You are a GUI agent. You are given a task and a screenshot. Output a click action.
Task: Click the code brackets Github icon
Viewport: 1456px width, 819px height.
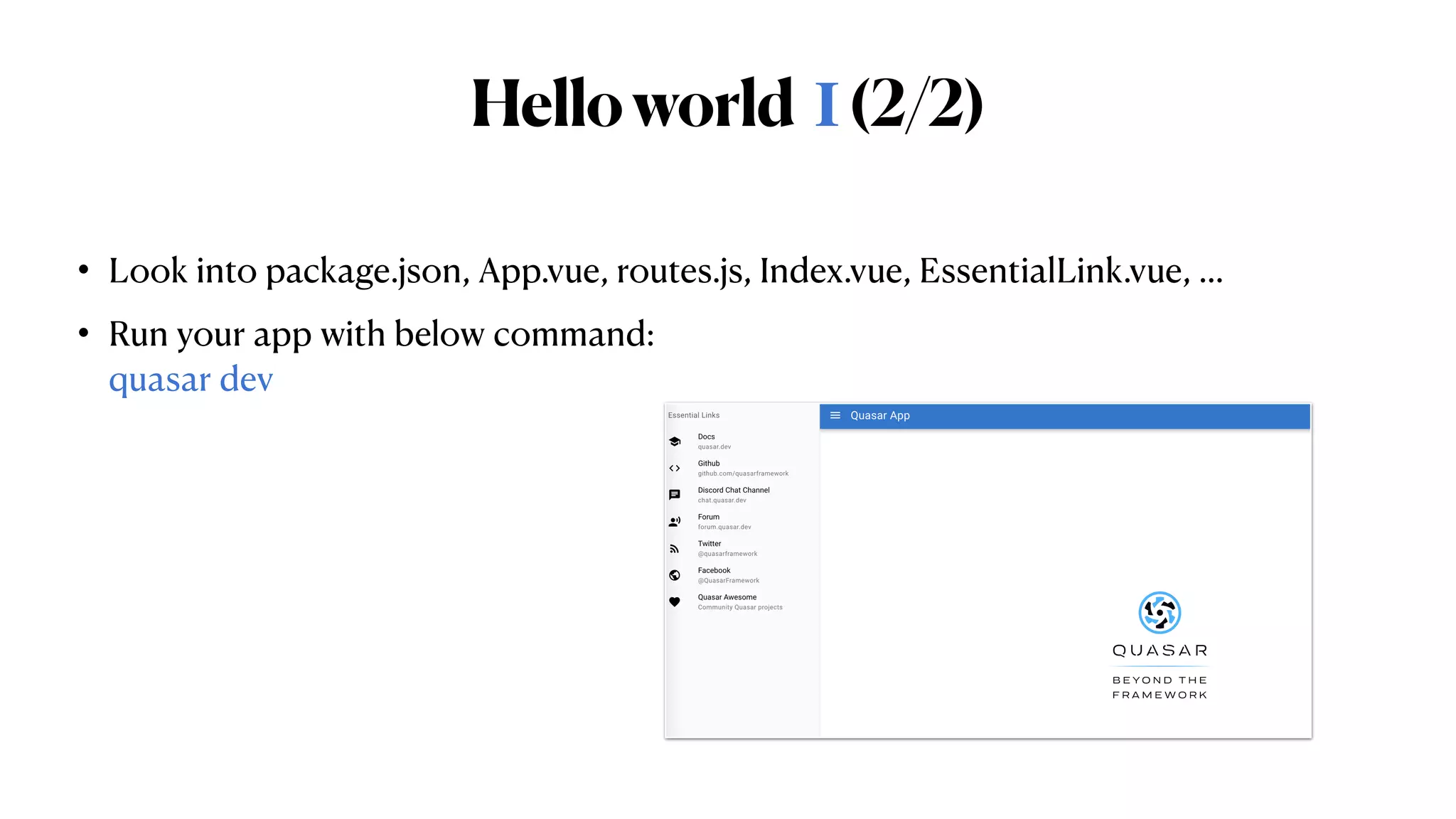[675, 468]
